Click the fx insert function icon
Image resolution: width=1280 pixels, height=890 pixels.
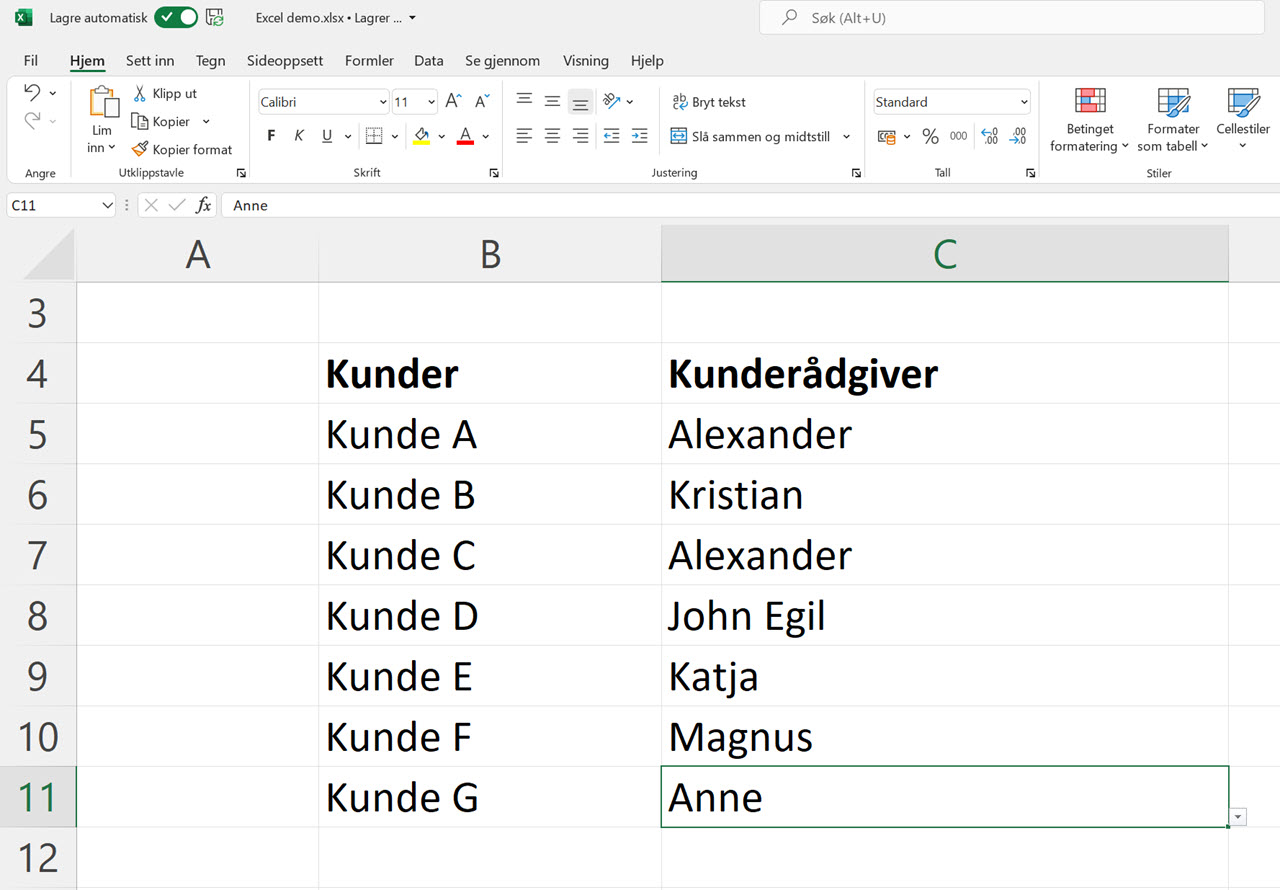point(203,205)
